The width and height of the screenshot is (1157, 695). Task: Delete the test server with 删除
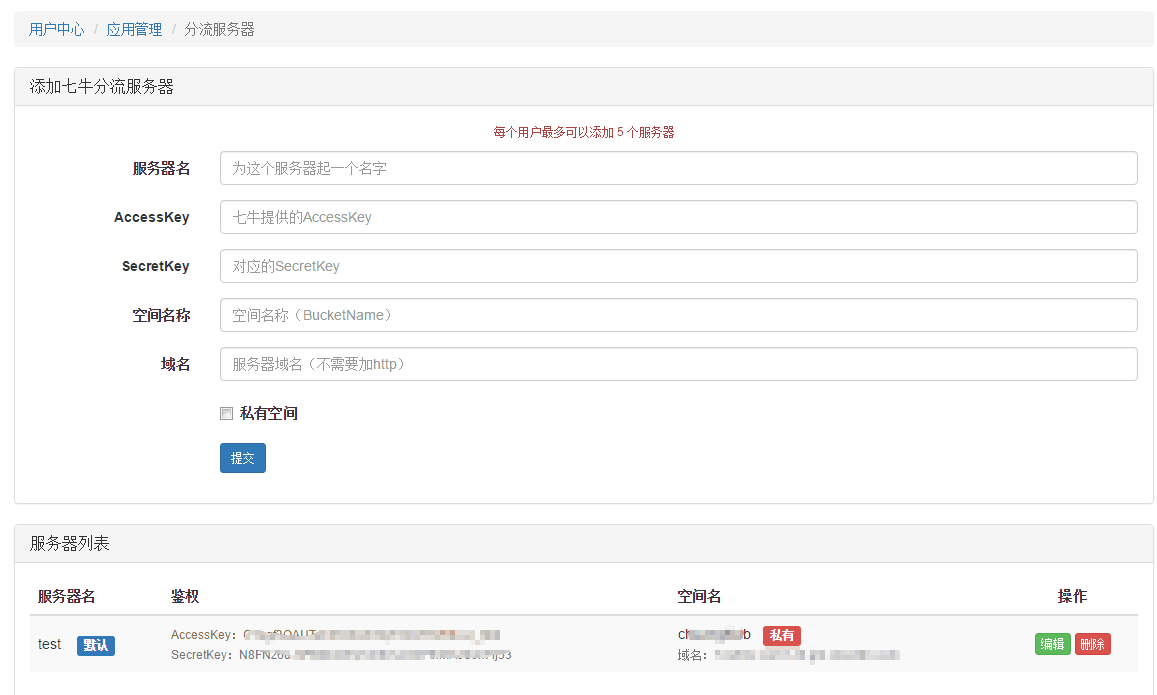[1092, 644]
